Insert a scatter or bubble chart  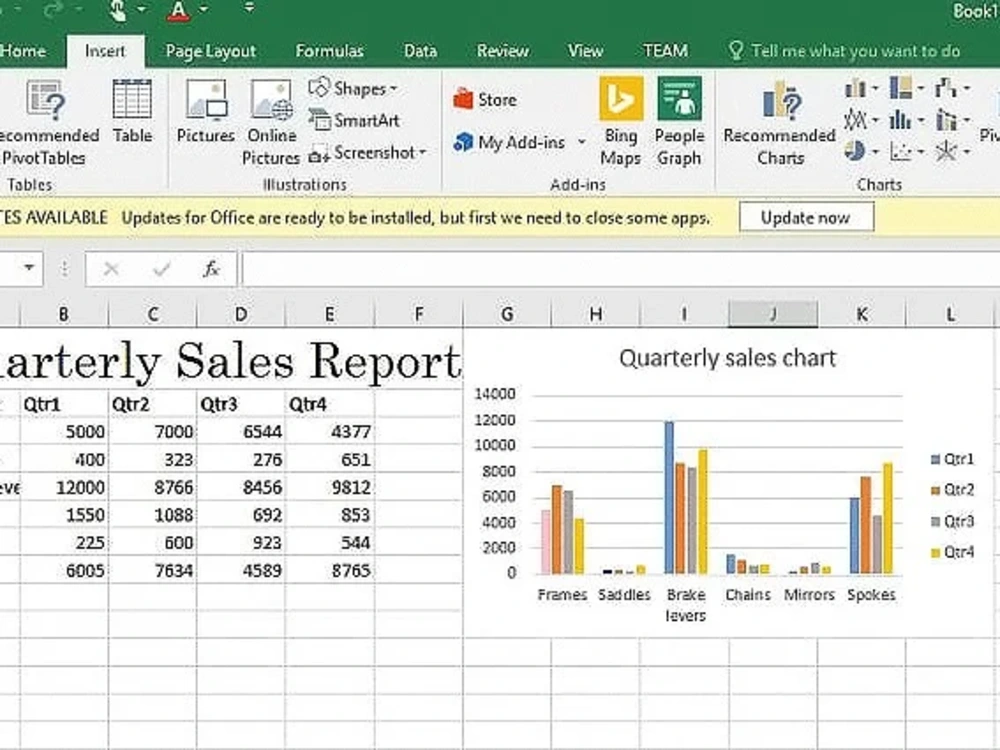click(907, 151)
